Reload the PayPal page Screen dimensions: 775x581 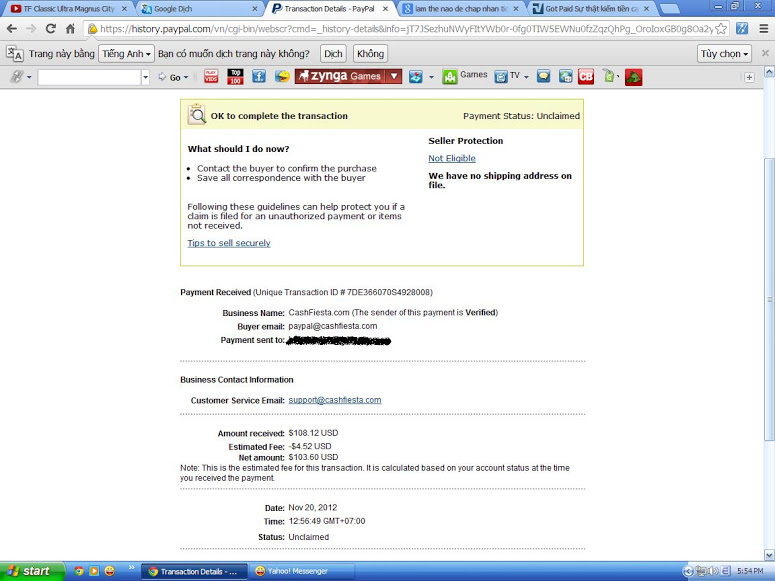coord(50,29)
